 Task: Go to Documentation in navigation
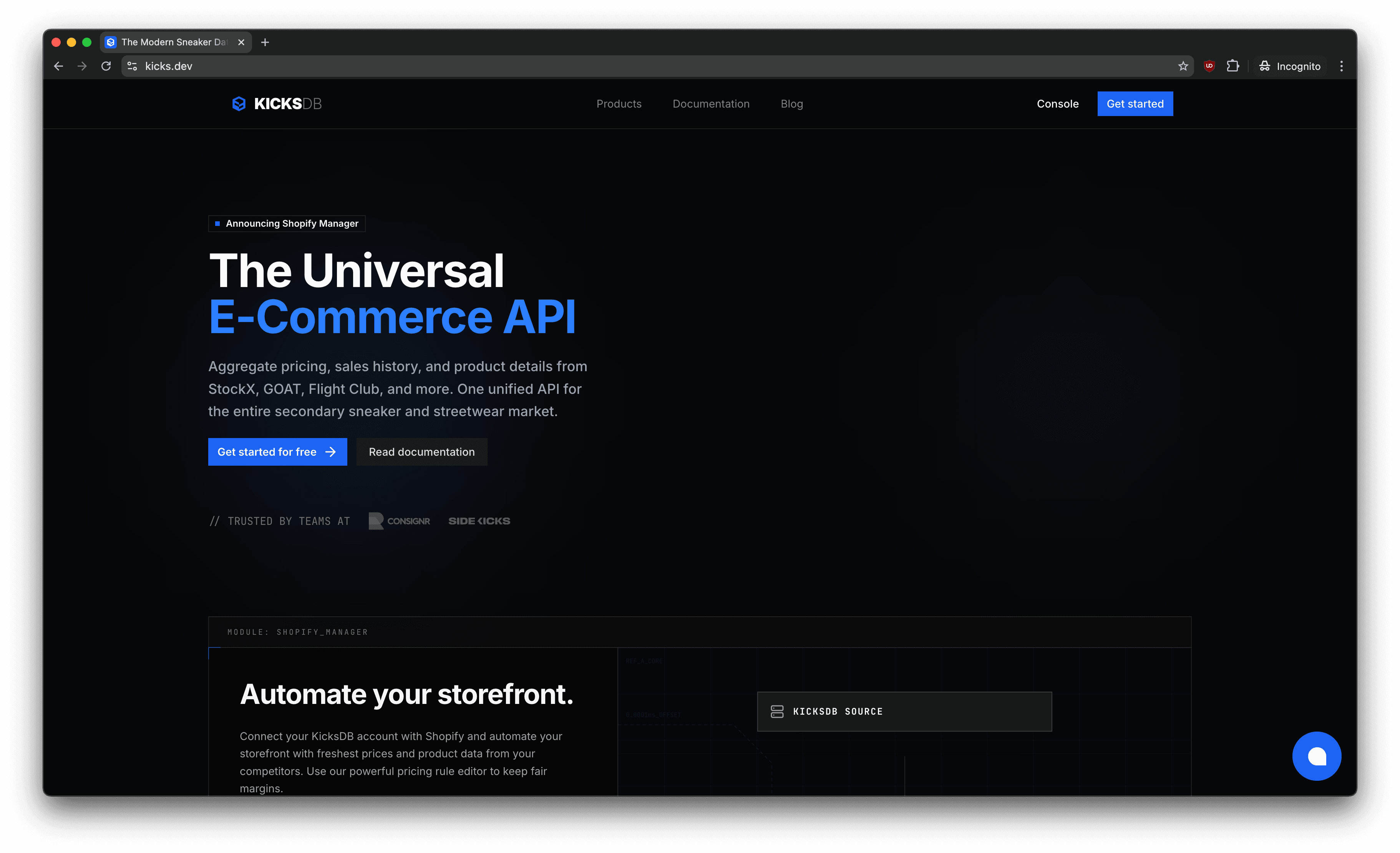coord(711,104)
